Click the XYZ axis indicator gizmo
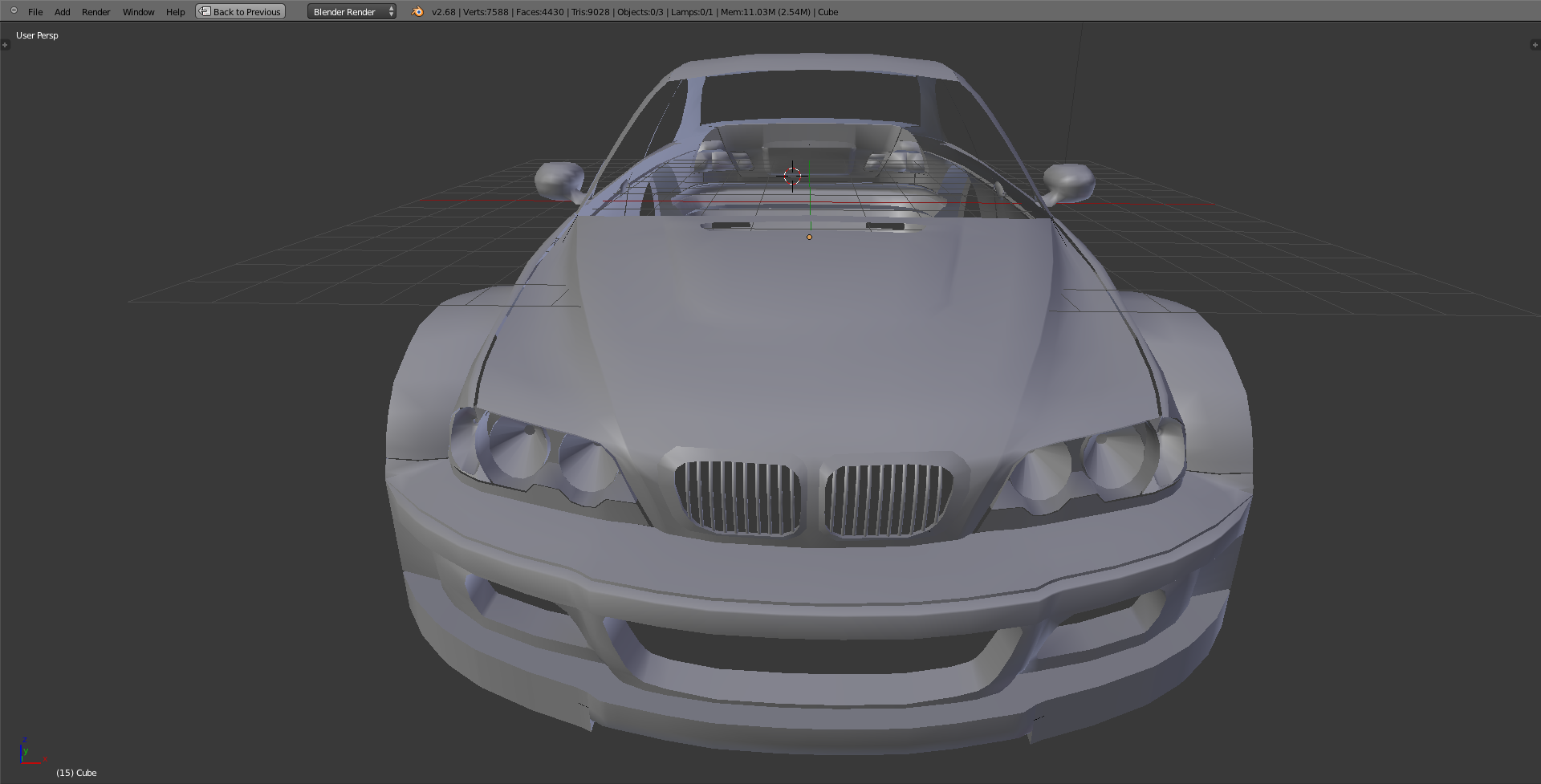This screenshot has width=1541, height=784. coord(32,750)
